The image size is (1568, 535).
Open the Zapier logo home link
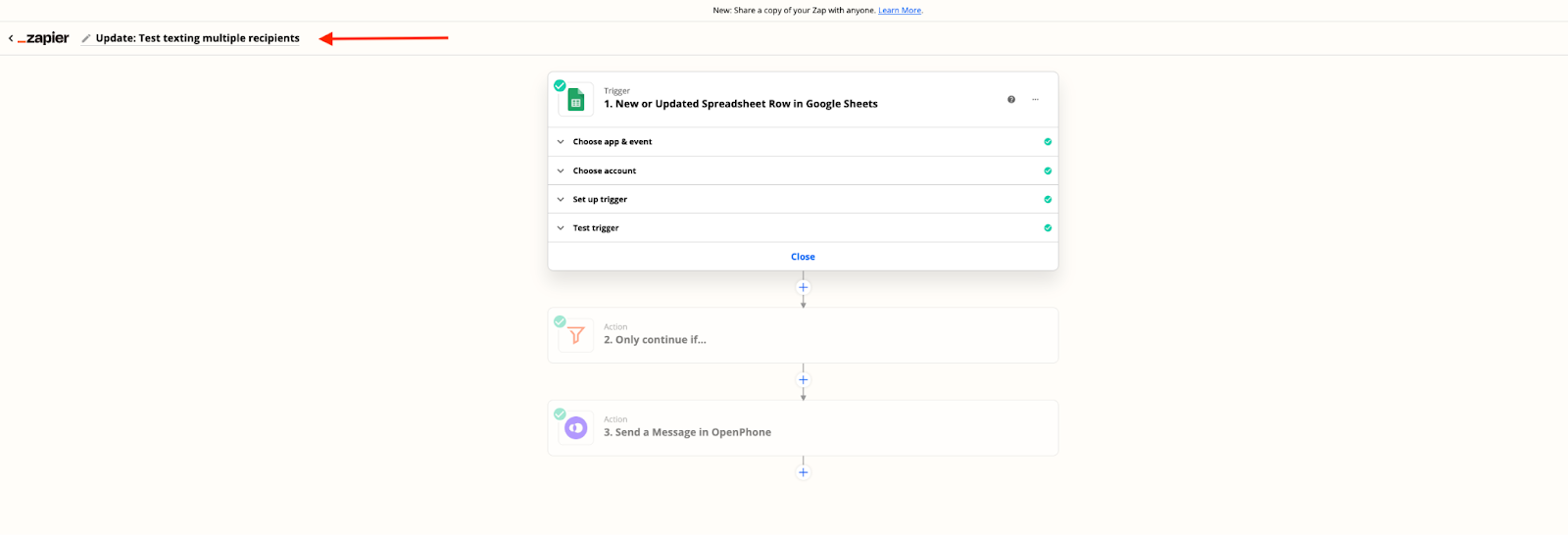(43, 38)
